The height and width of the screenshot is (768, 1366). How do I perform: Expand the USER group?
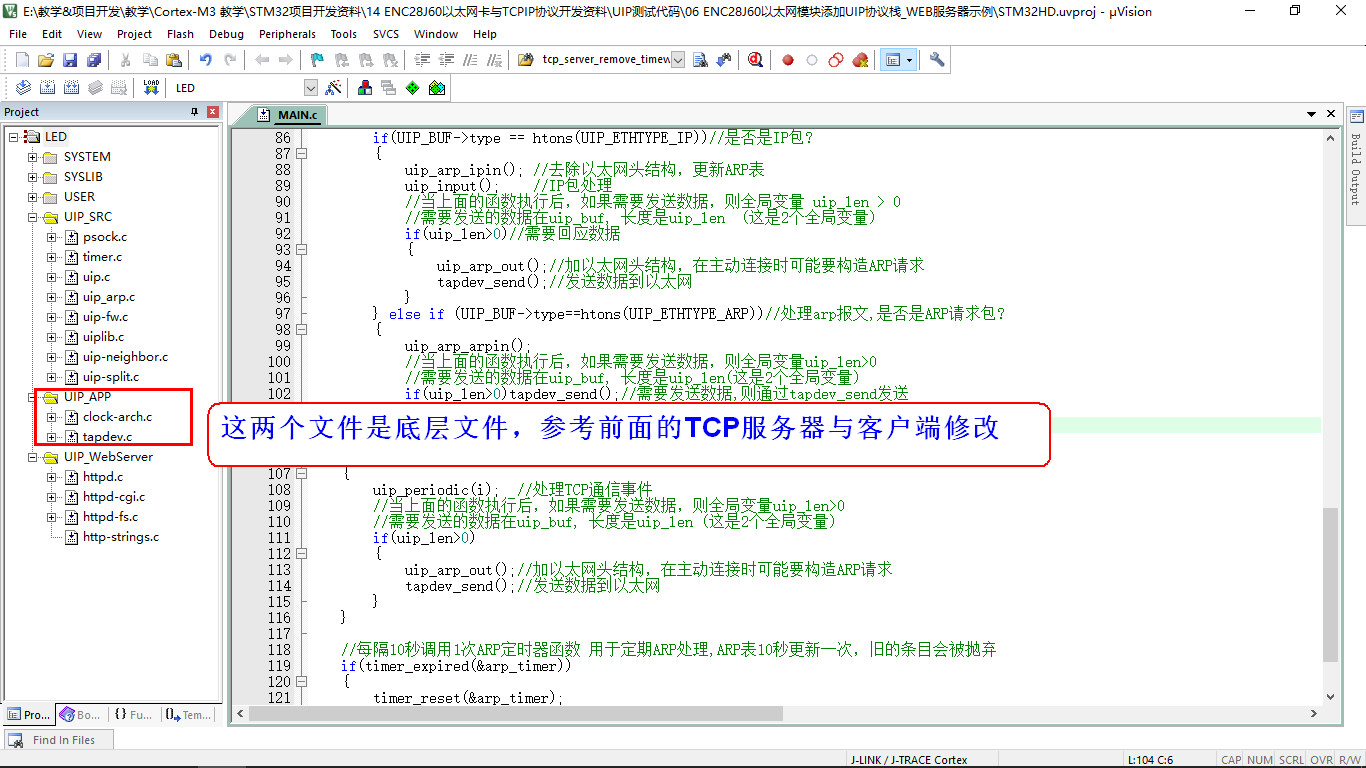(x=32, y=197)
